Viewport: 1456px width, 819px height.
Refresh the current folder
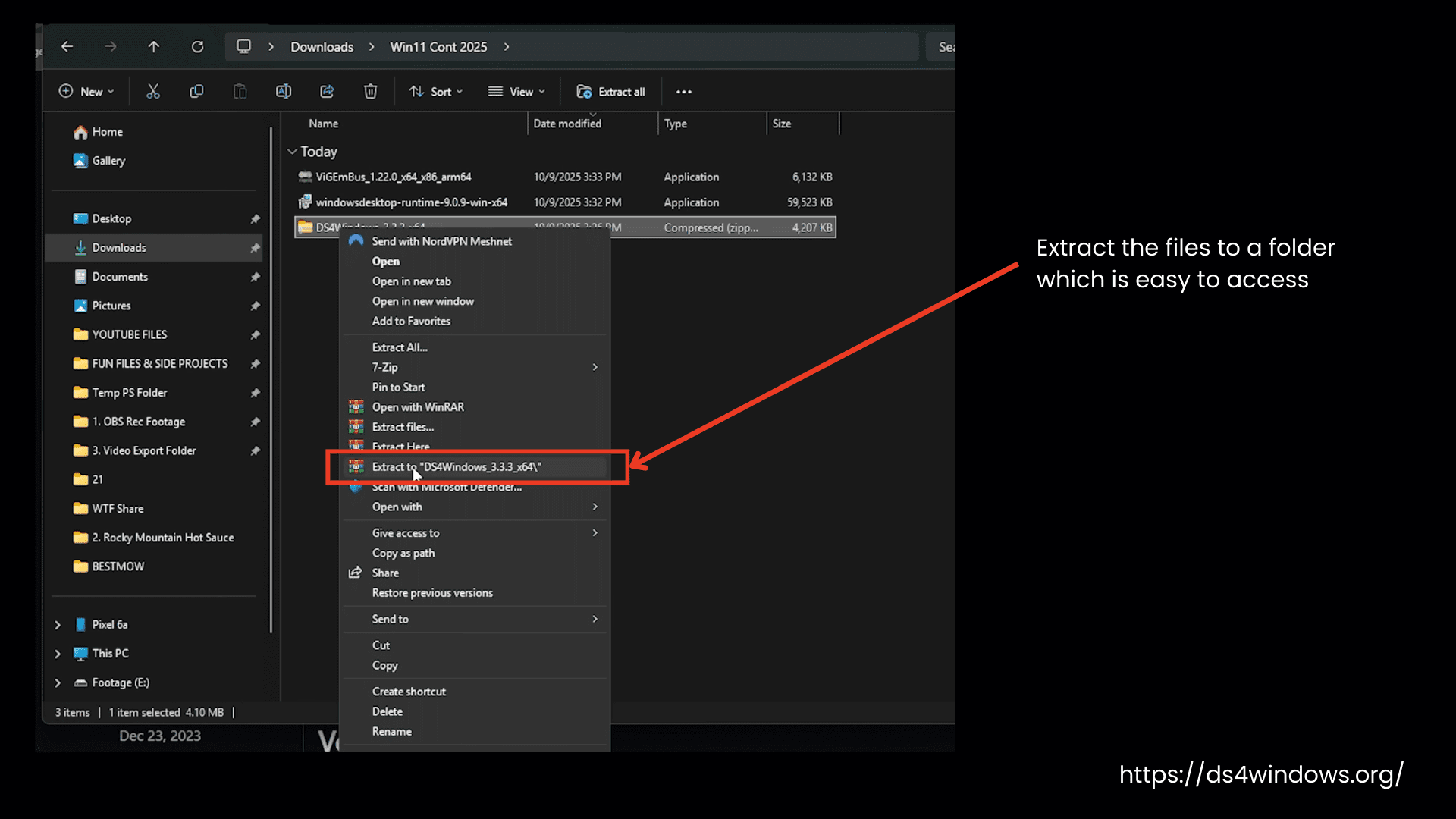[197, 47]
